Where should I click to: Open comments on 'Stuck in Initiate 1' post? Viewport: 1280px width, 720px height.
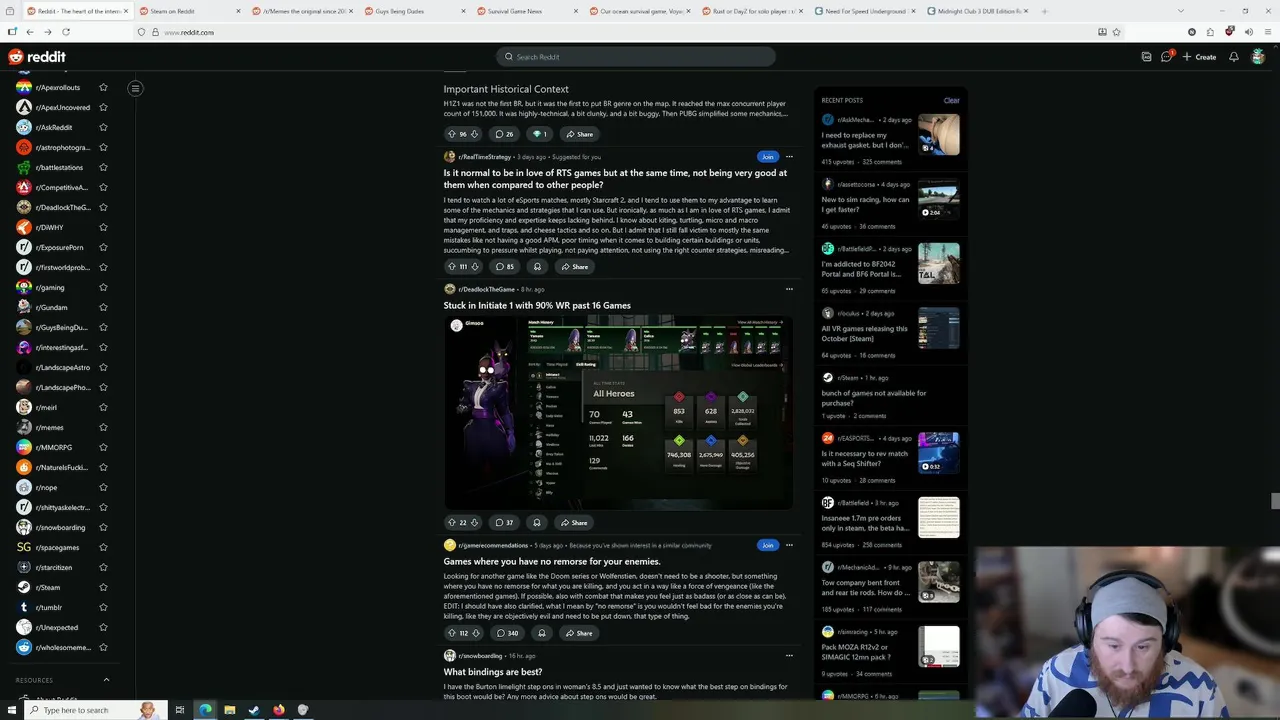point(505,522)
